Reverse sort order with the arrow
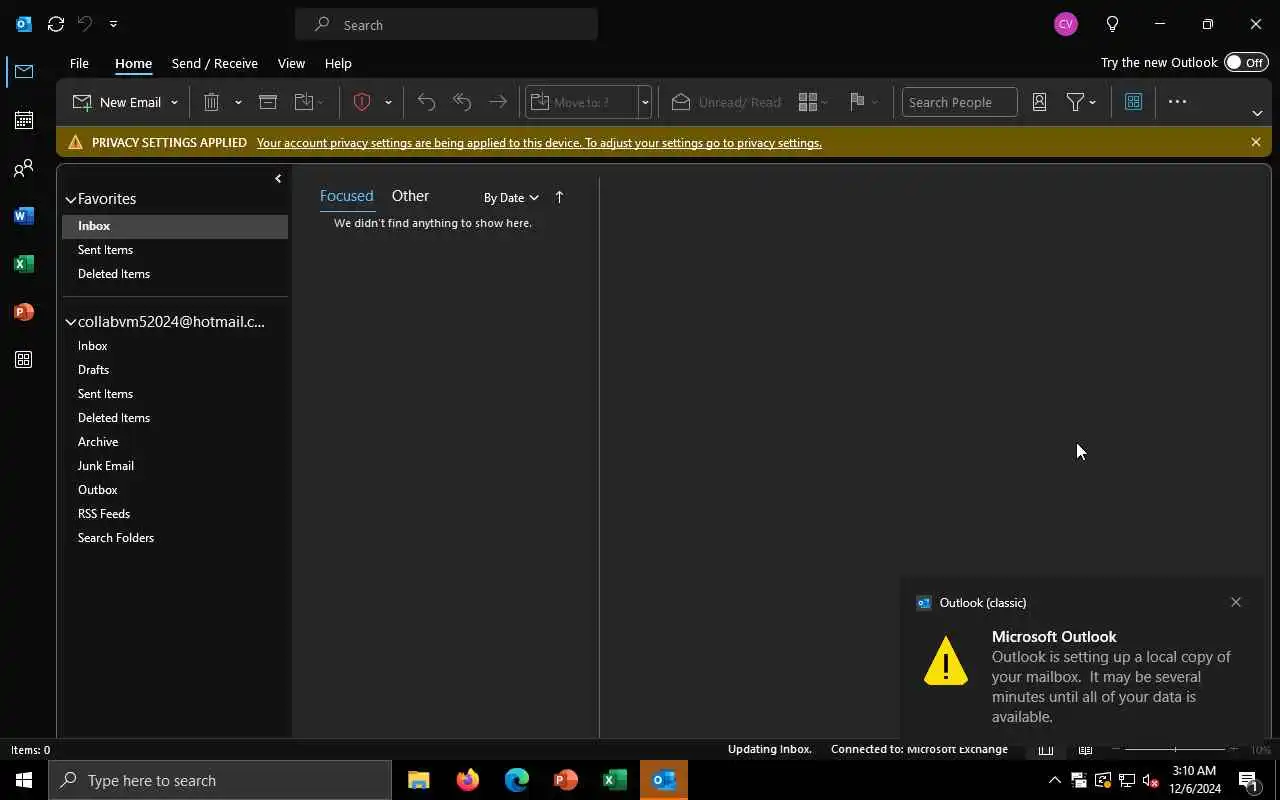Screen dimensions: 1280x800 click(x=559, y=197)
